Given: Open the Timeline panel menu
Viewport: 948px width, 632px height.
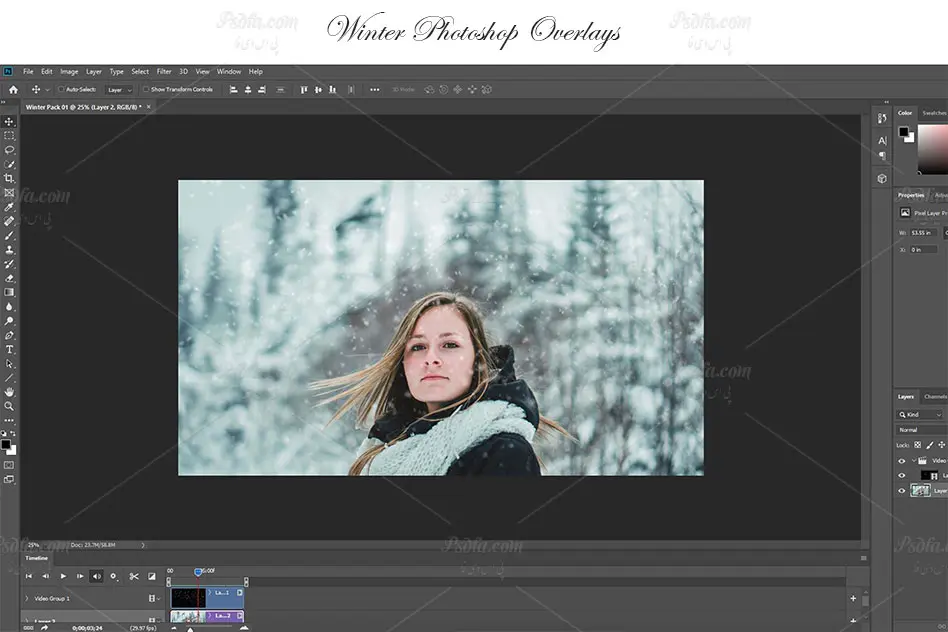Looking at the screenshot, I should (x=863, y=558).
